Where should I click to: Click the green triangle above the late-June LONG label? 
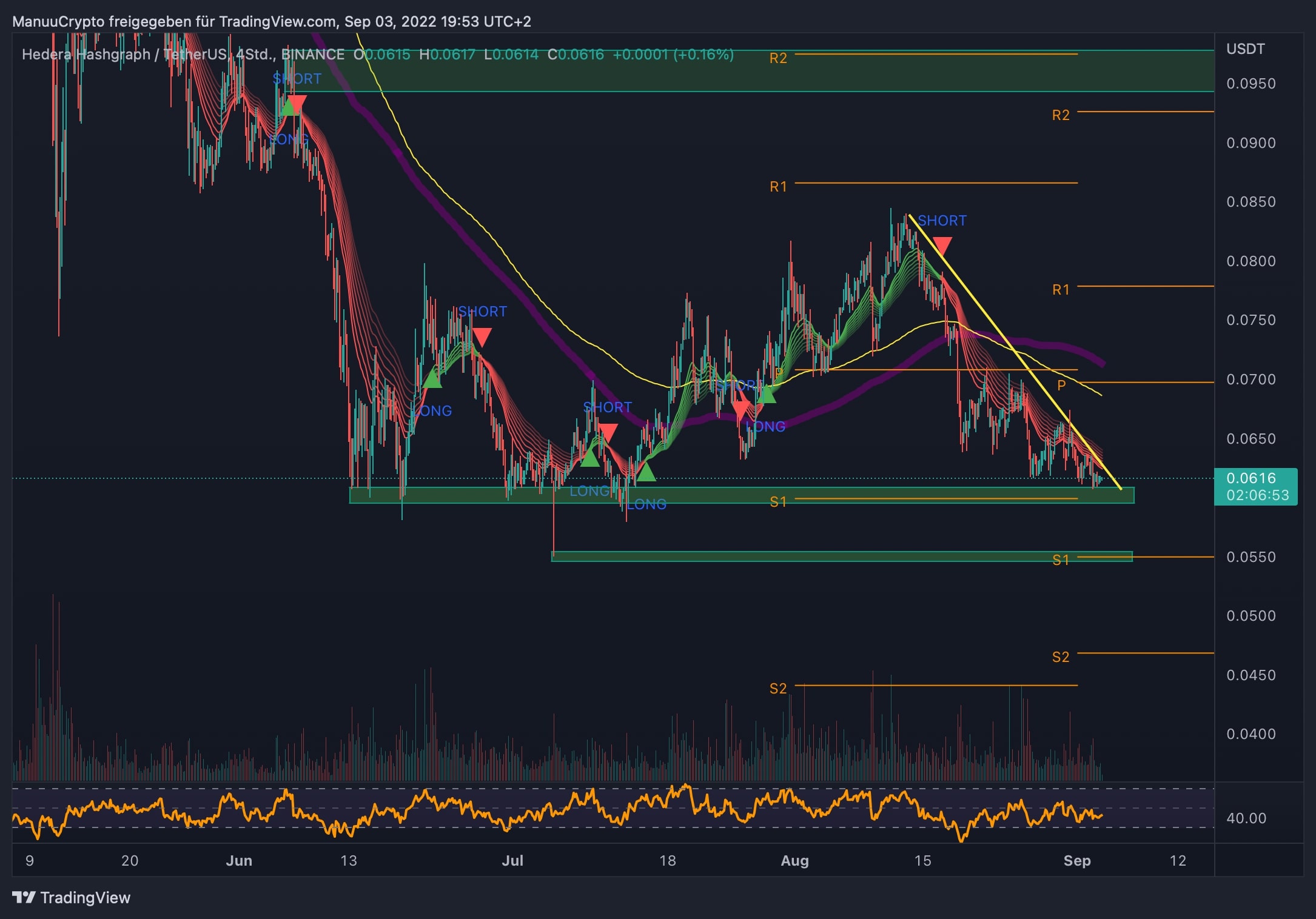(432, 379)
